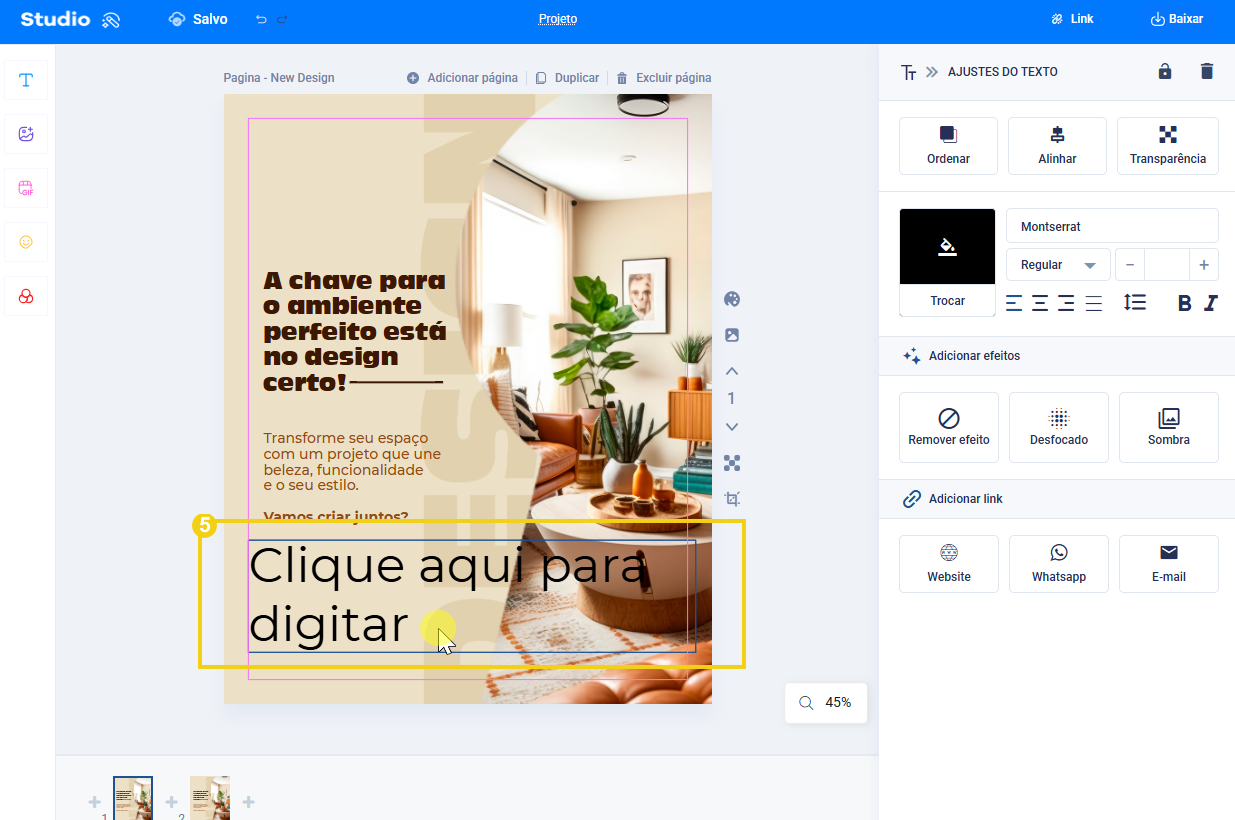Click plus before page 1 thumbnail
The image size is (1235, 820).
pyautogui.click(x=94, y=802)
